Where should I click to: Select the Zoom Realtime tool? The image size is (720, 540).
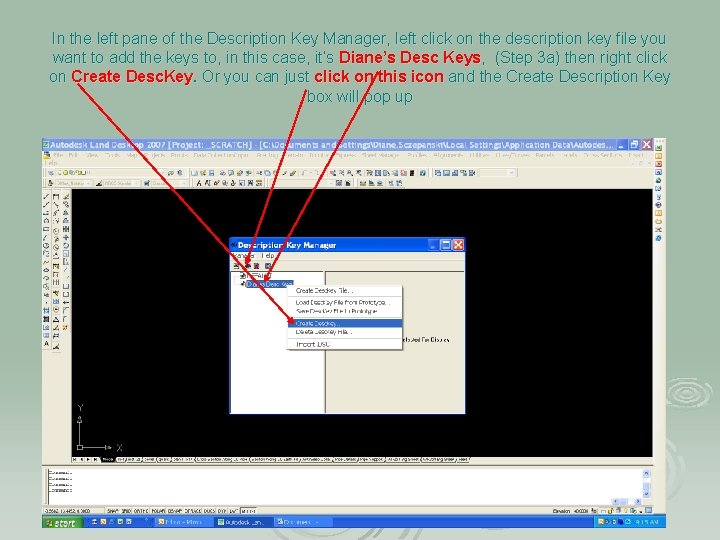pyautogui.click(x=342, y=173)
